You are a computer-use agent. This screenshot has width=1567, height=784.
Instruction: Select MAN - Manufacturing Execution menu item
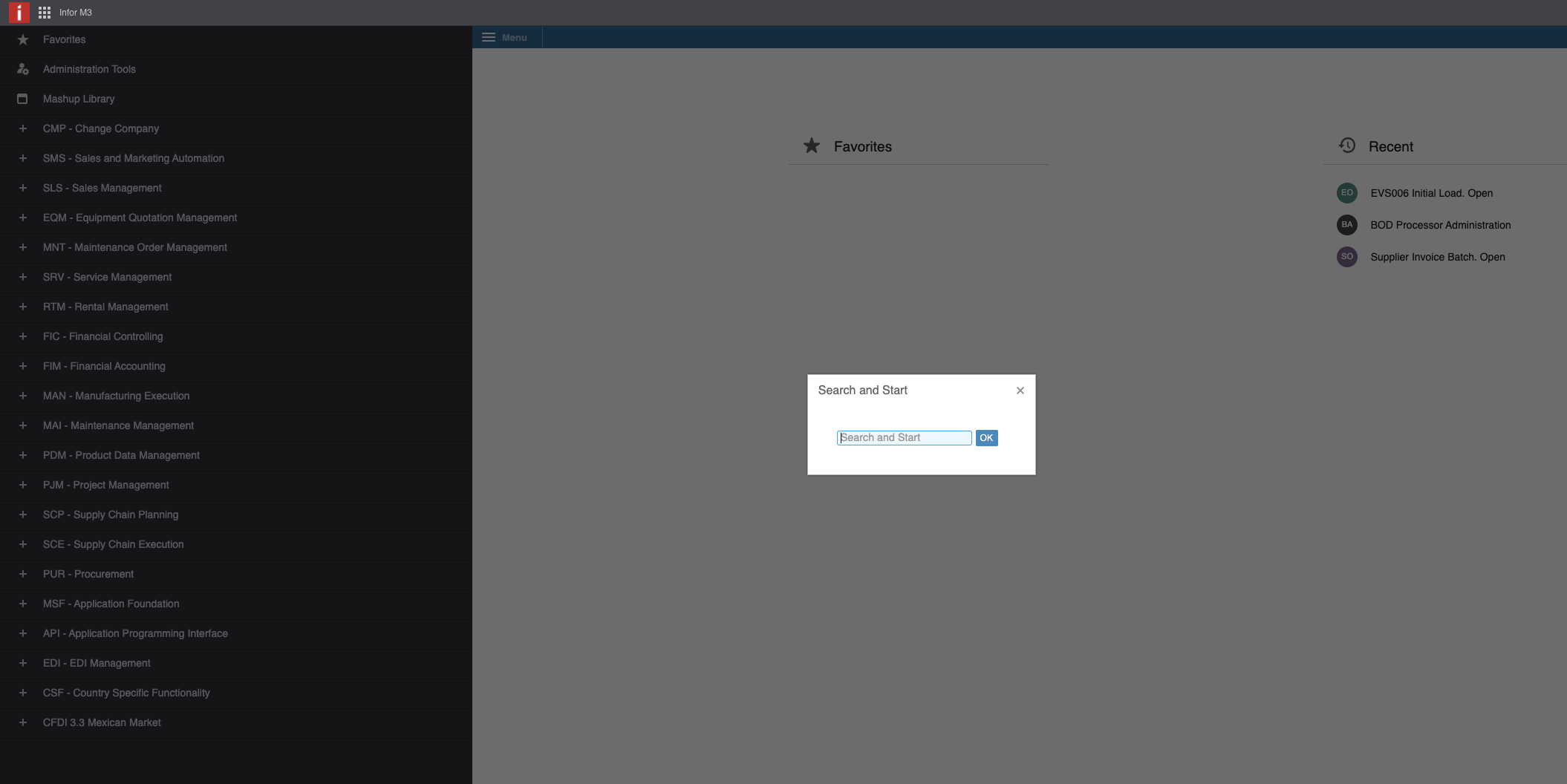pyautogui.click(x=116, y=396)
